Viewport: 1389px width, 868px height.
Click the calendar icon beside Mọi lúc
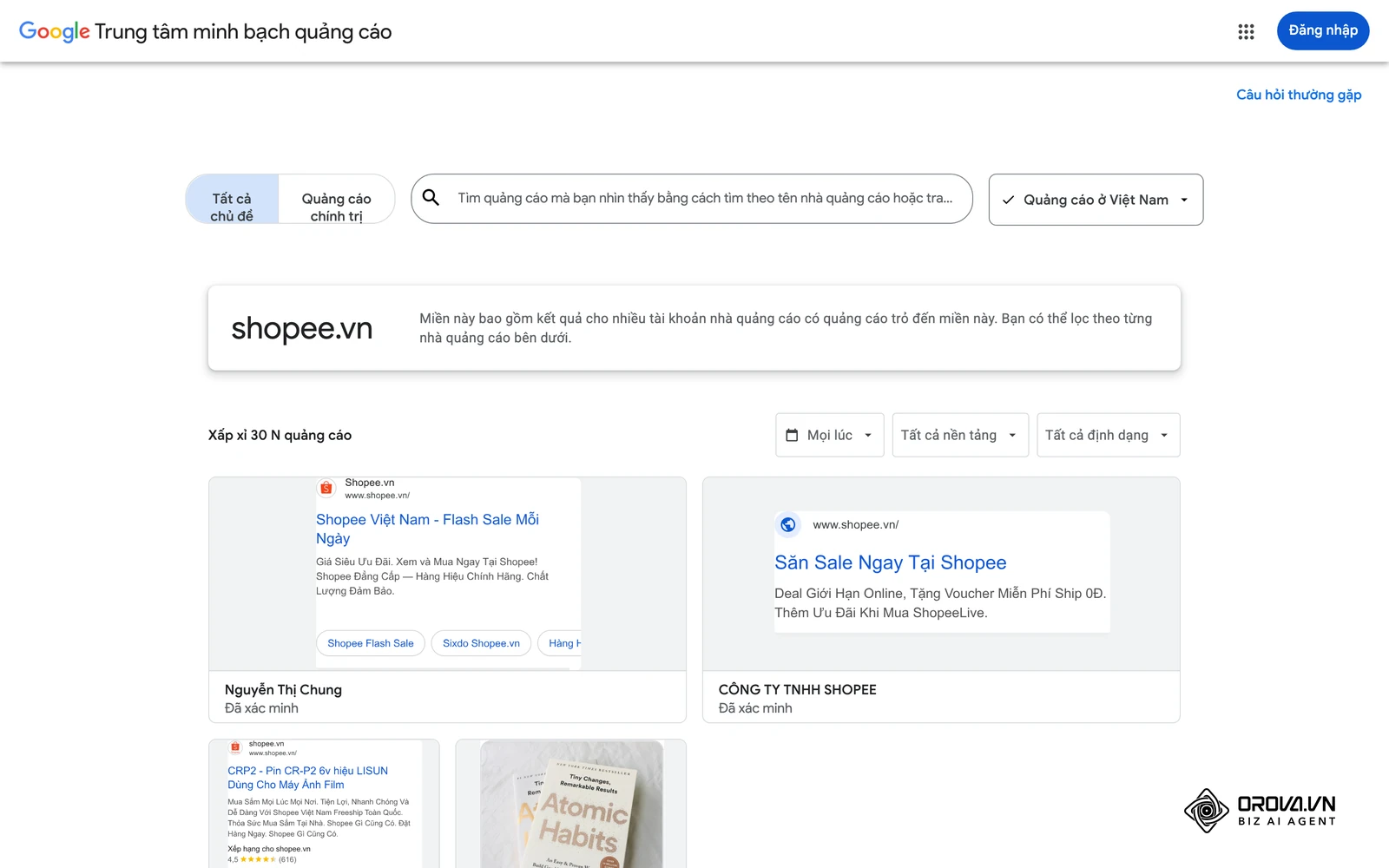(792, 435)
